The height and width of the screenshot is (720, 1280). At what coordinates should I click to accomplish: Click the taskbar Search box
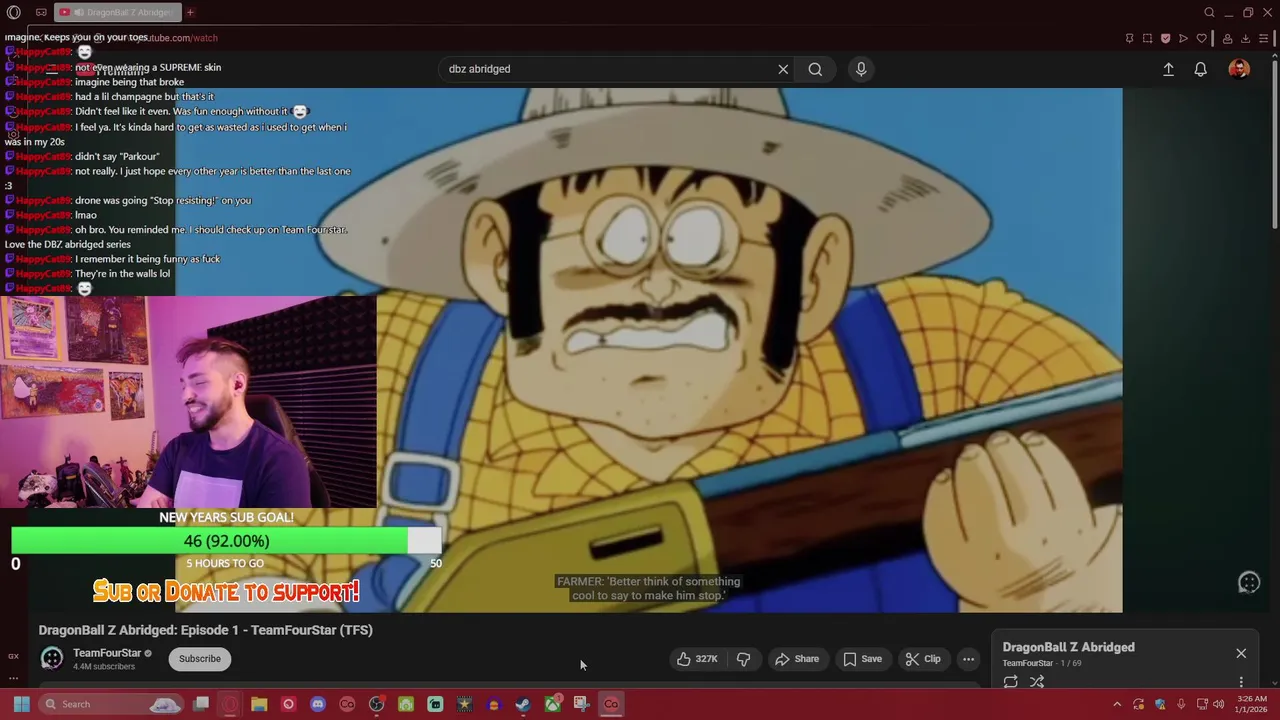[112, 704]
